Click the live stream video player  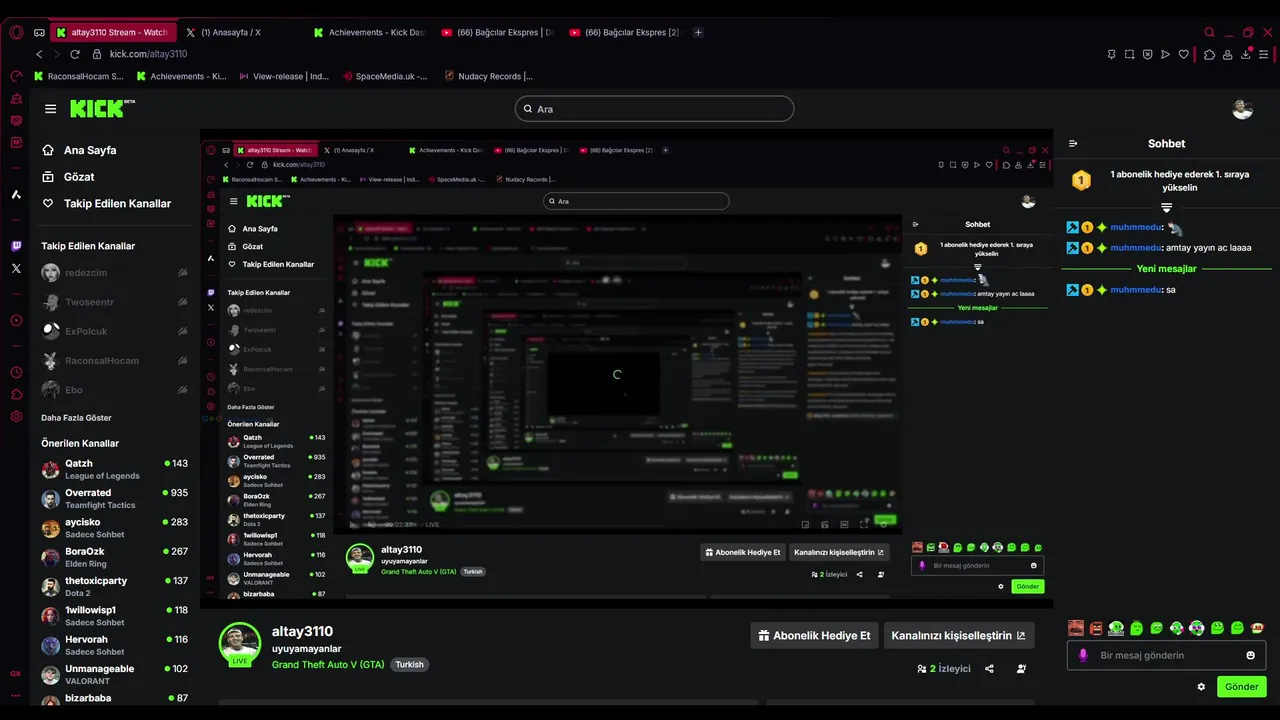[626, 368]
